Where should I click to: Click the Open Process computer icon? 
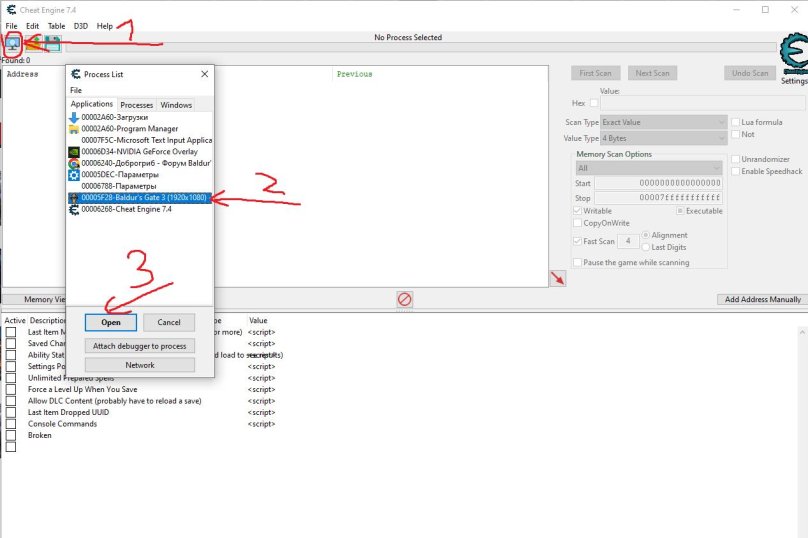[13, 44]
